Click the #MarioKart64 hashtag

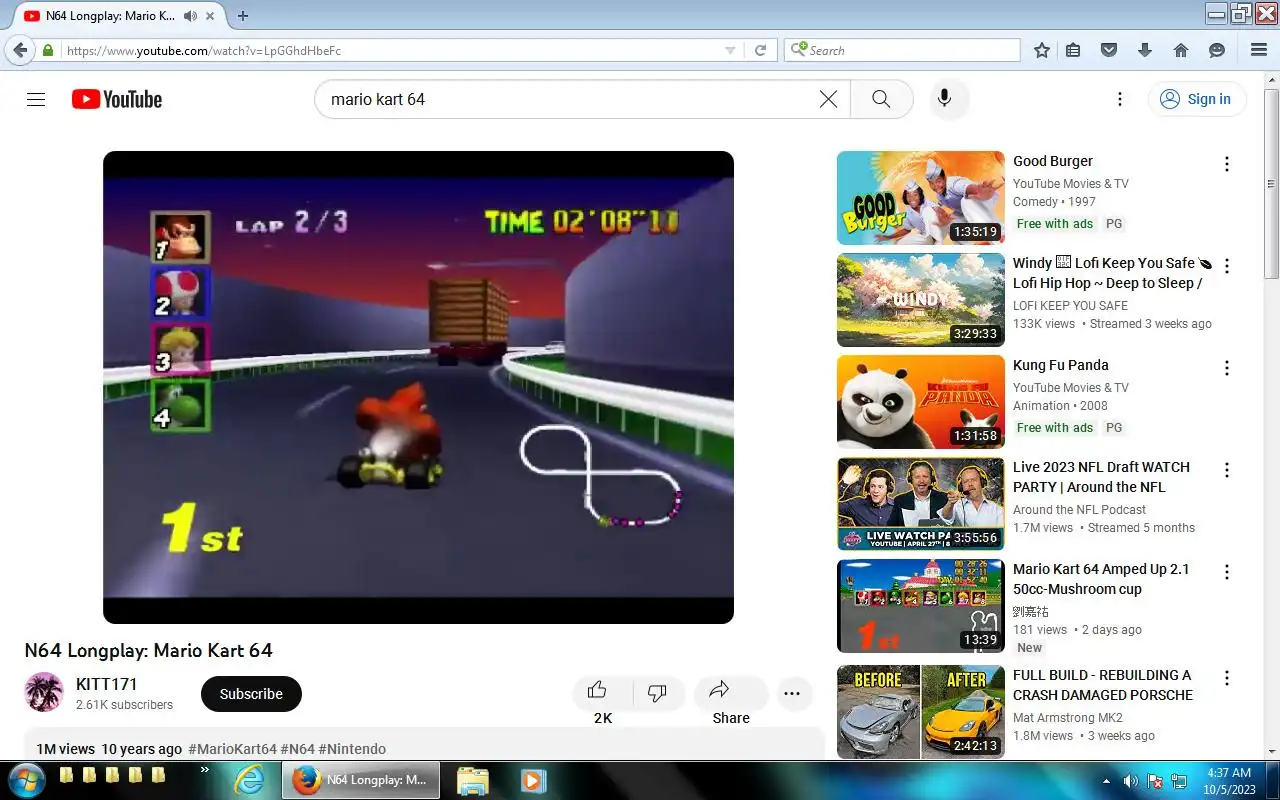[x=232, y=749]
